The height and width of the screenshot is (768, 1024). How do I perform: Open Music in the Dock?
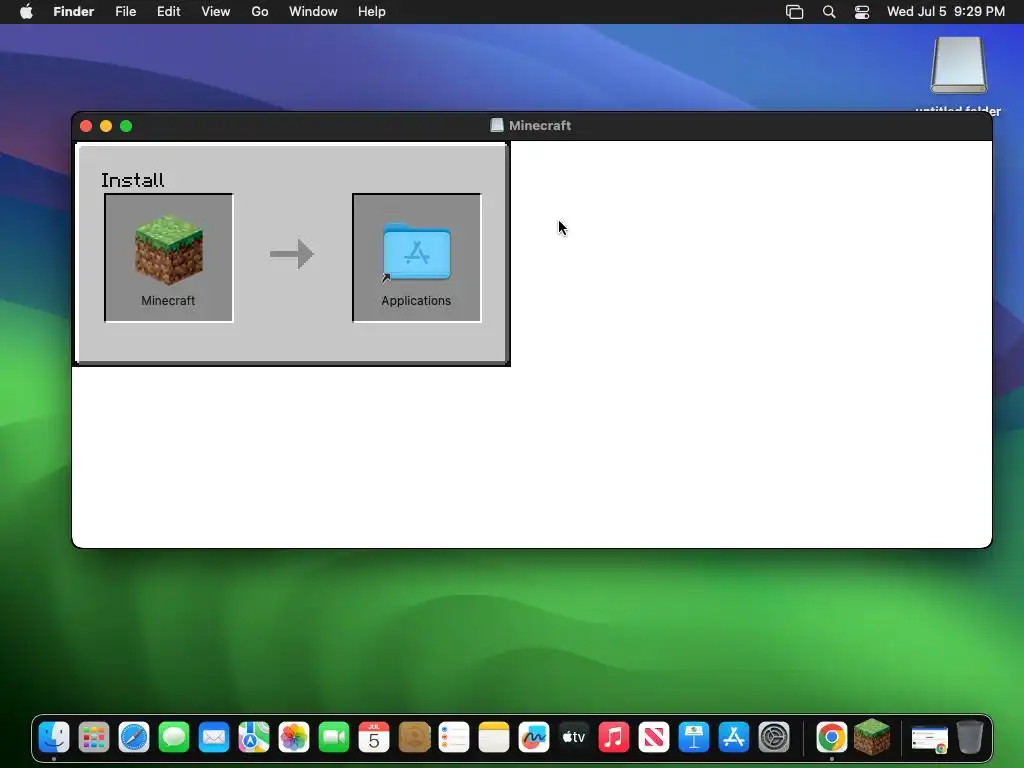pyautogui.click(x=614, y=737)
